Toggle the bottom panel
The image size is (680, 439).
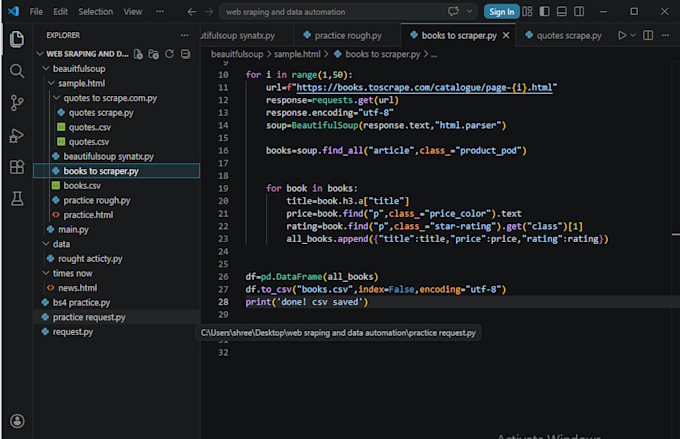pos(562,11)
